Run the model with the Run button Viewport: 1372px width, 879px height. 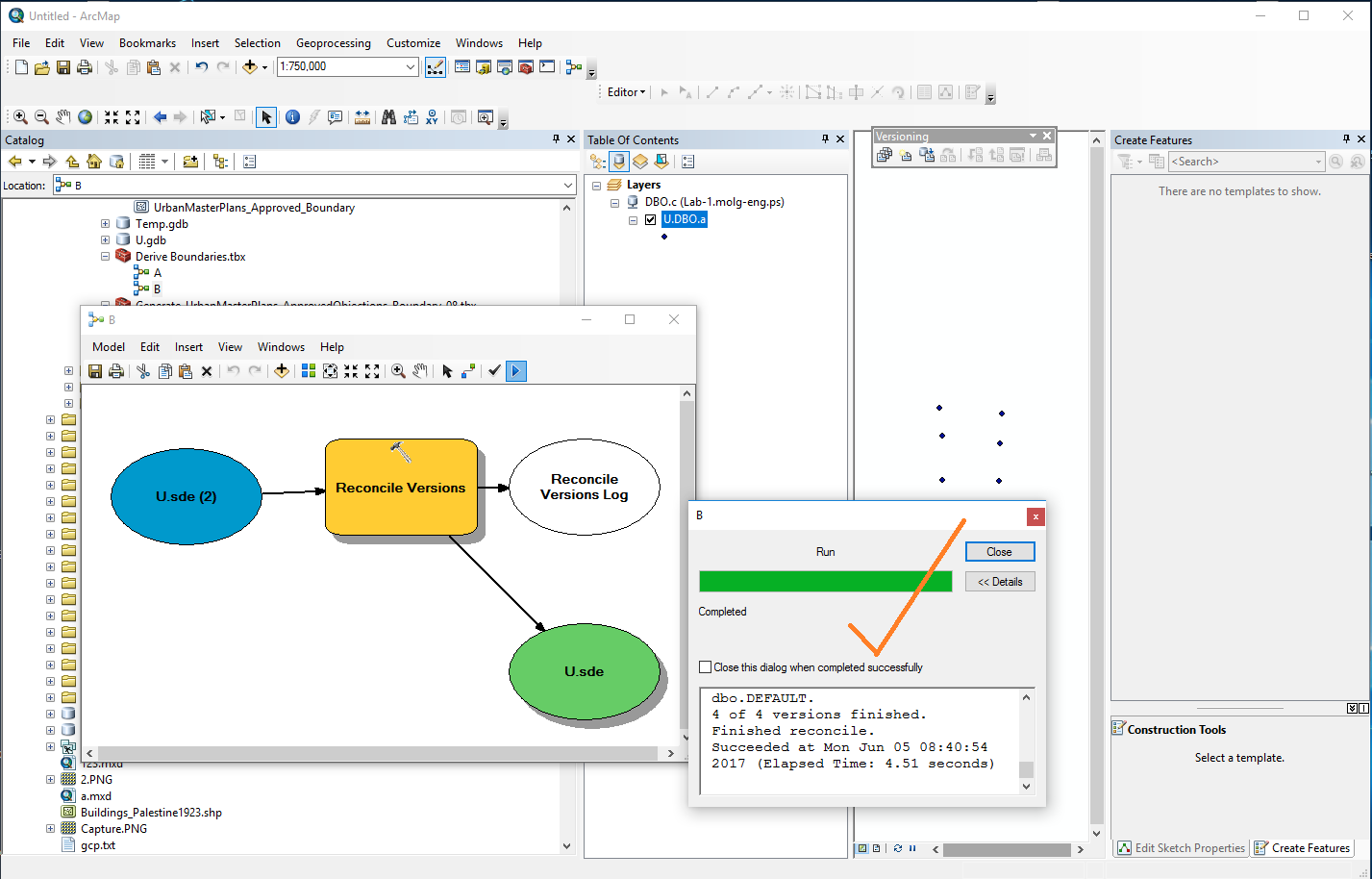click(516, 371)
